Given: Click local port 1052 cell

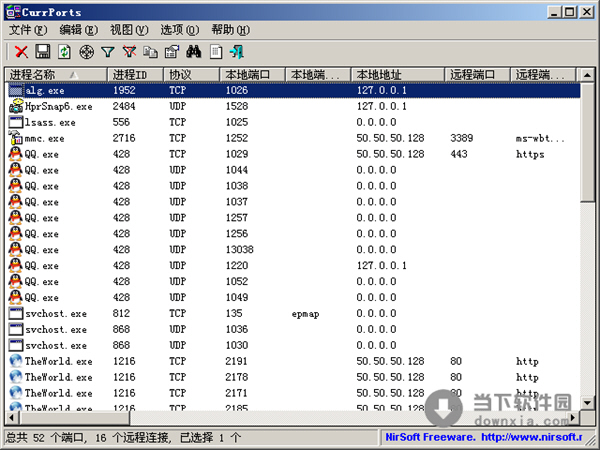Looking at the screenshot, I should [236, 282].
